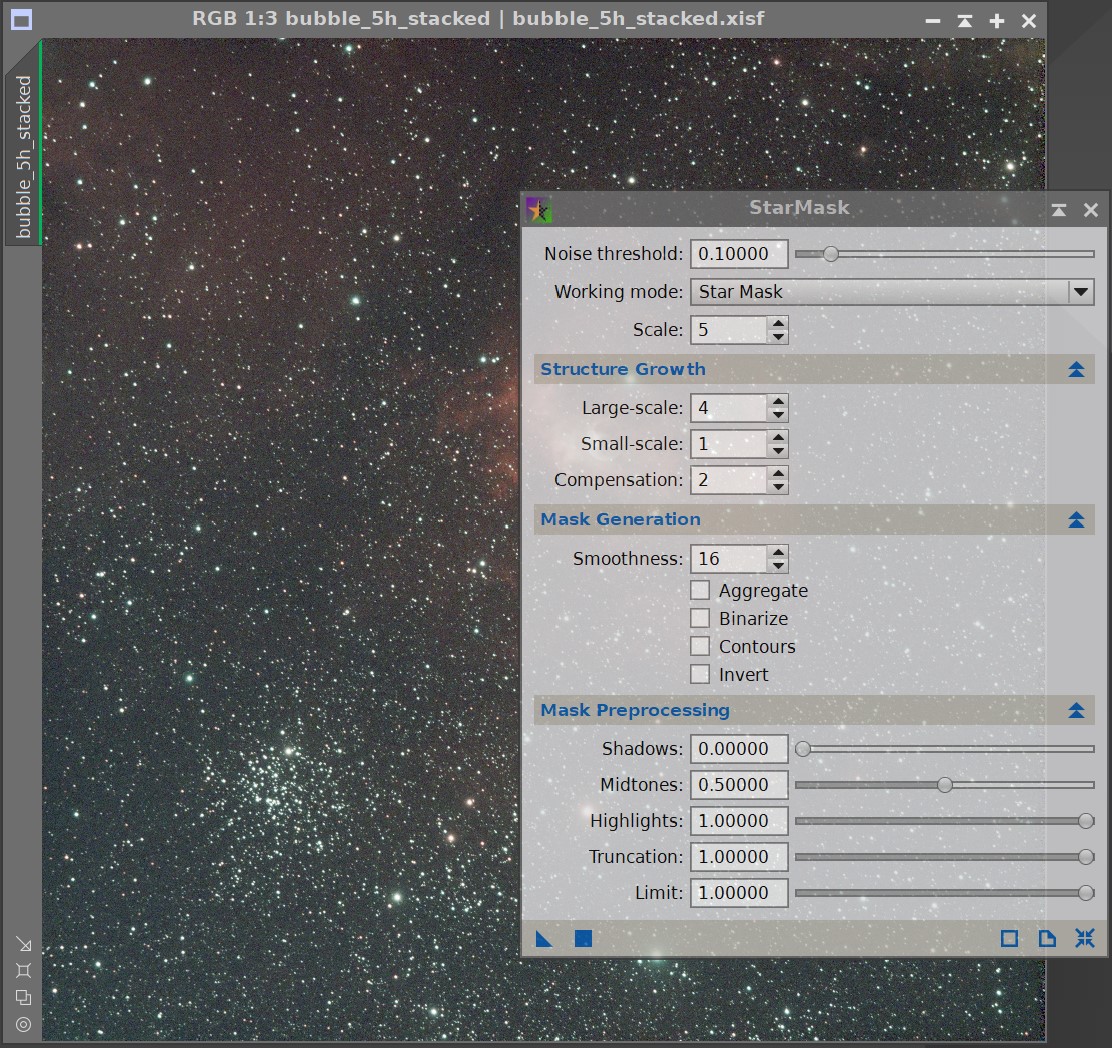Click the New Instance triangle icon in StarMask
The image size is (1112, 1048).
[544, 939]
